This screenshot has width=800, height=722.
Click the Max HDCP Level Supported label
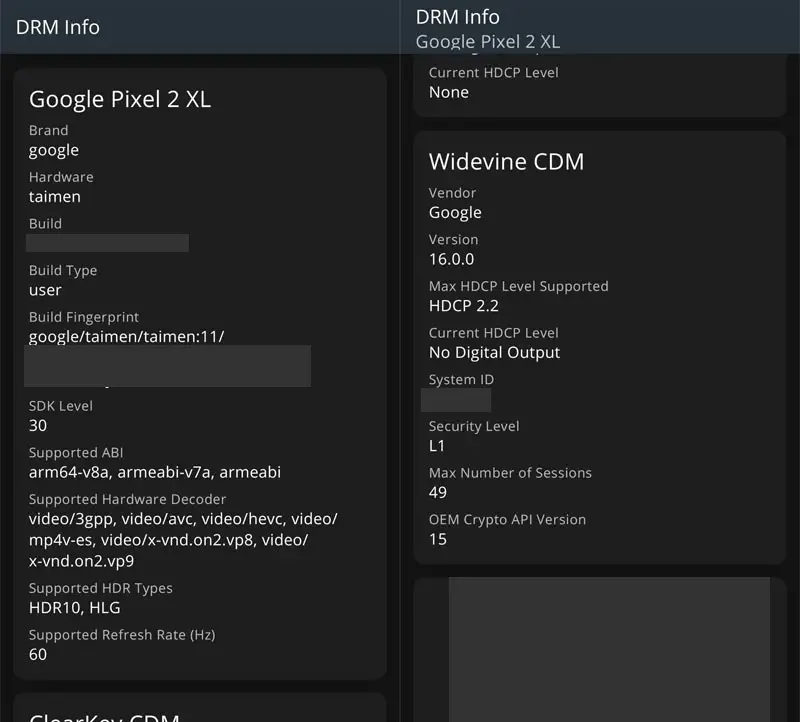pyautogui.click(x=519, y=286)
